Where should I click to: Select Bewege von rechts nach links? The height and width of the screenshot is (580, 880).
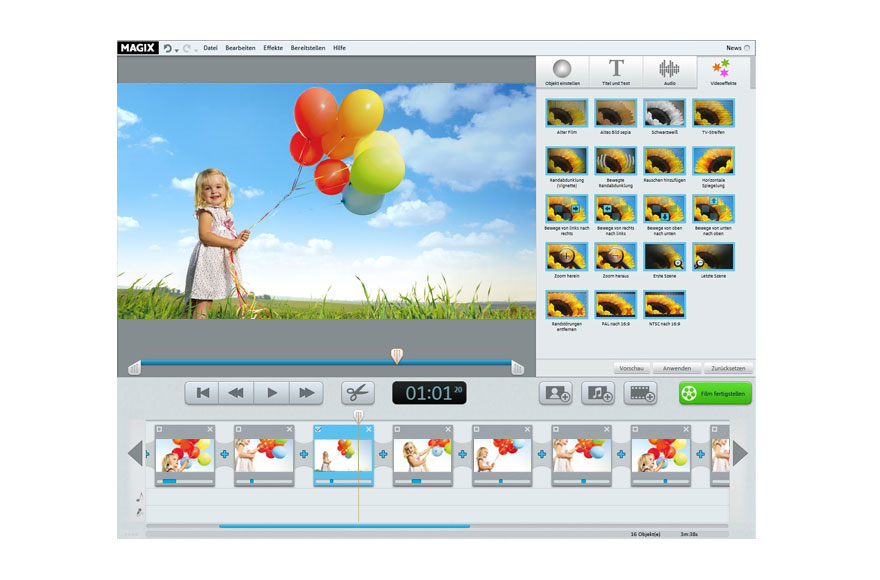click(616, 209)
